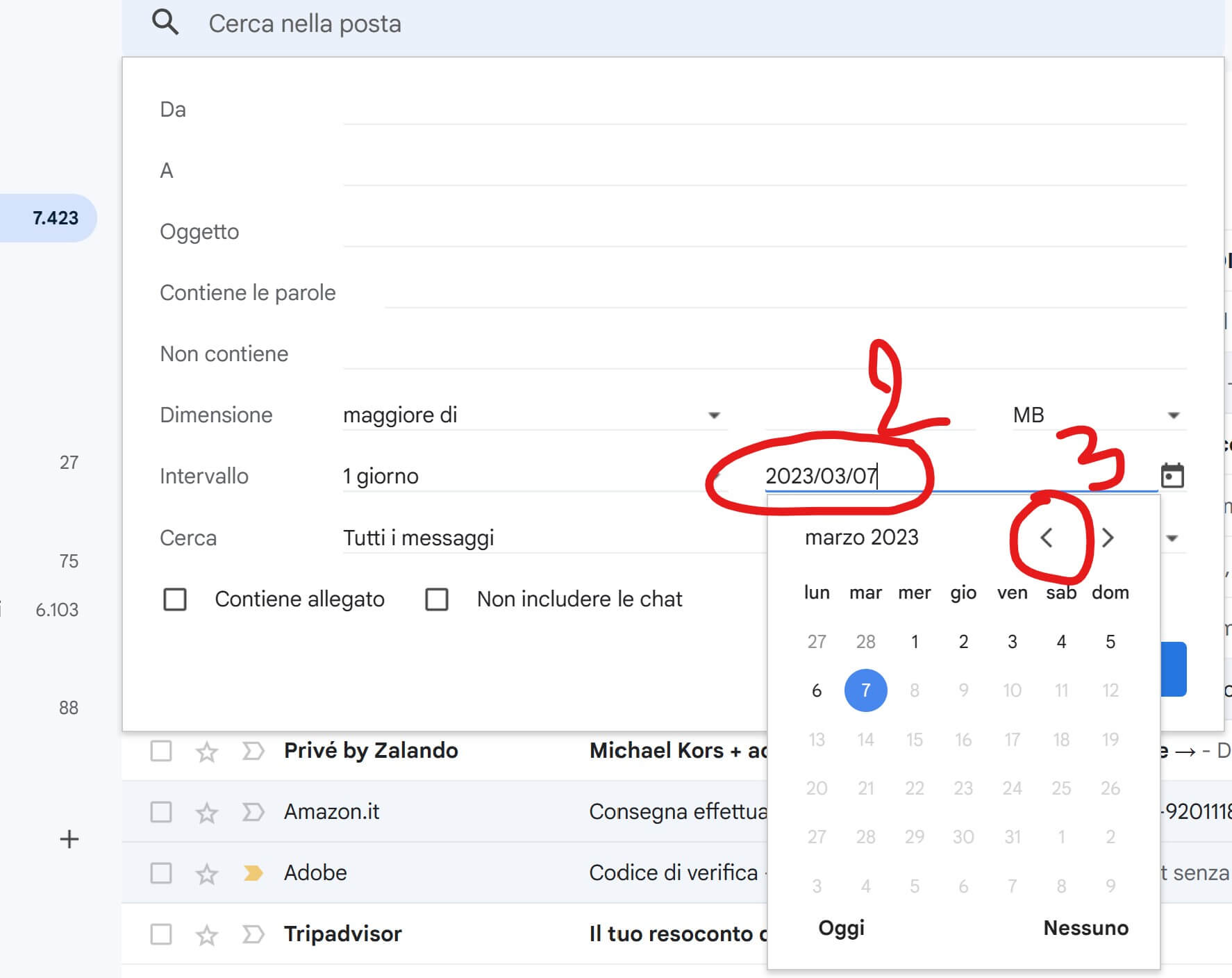Screen dimensions: 1232x978
Task: Mark Tripadvisor email as important
Action: coord(253,934)
